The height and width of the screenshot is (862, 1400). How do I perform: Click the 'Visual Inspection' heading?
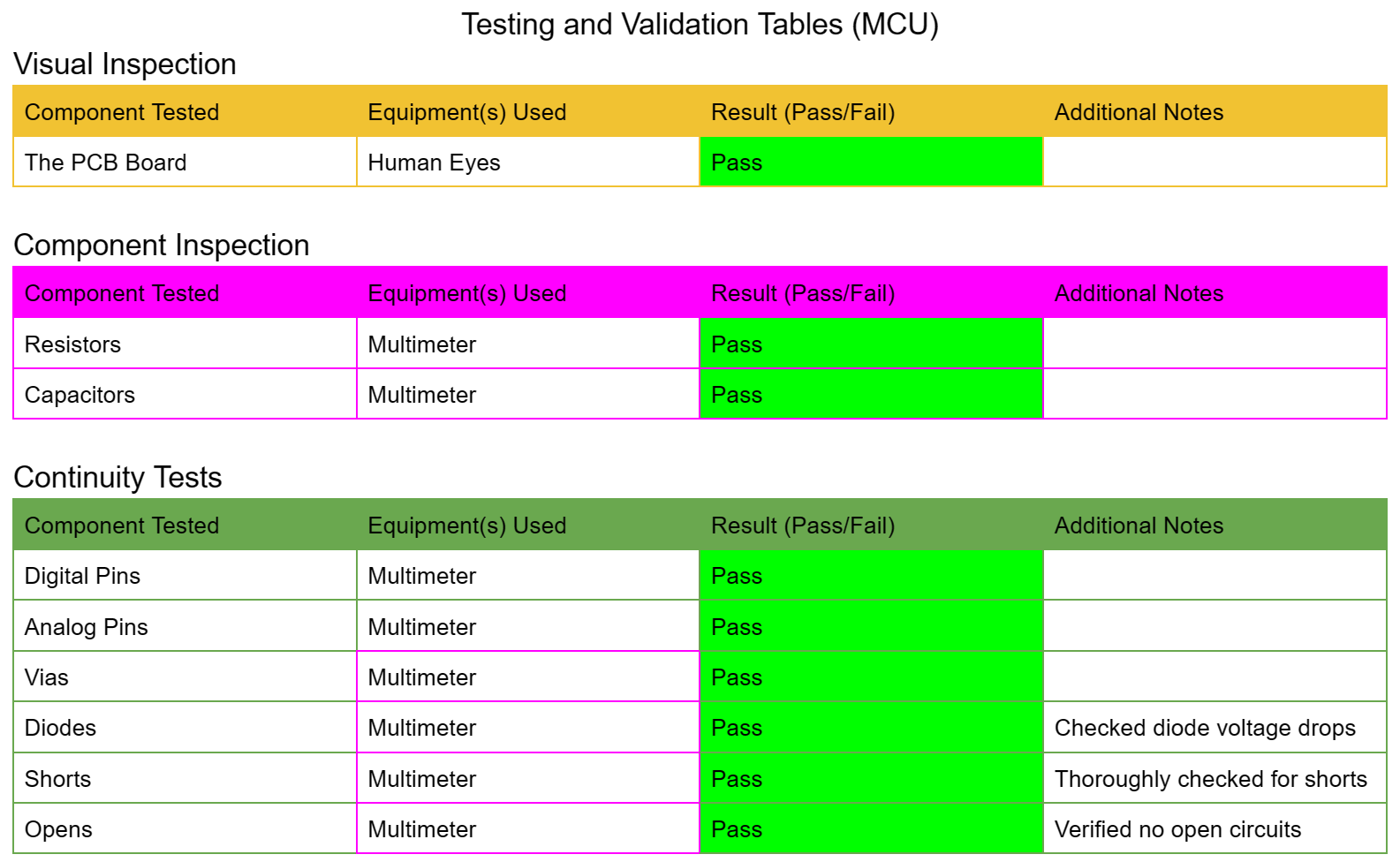pyautogui.click(x=125, y=64)
